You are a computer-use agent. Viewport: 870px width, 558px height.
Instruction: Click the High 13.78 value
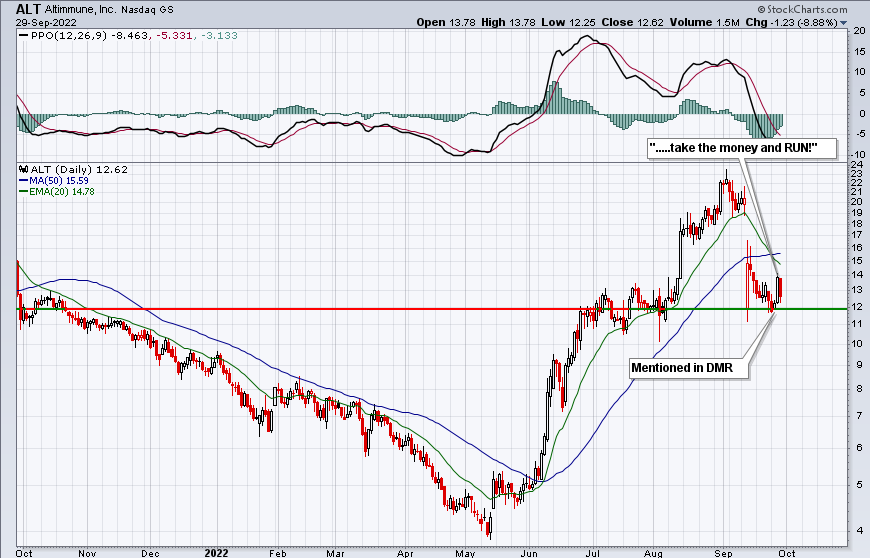(508, 22)
